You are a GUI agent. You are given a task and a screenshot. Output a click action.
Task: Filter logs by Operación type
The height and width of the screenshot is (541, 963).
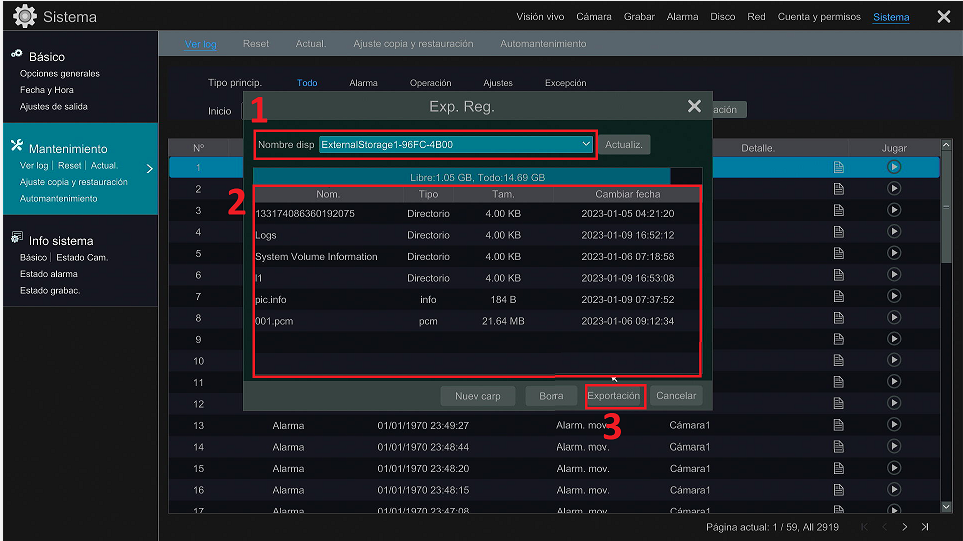pos(430,83)
